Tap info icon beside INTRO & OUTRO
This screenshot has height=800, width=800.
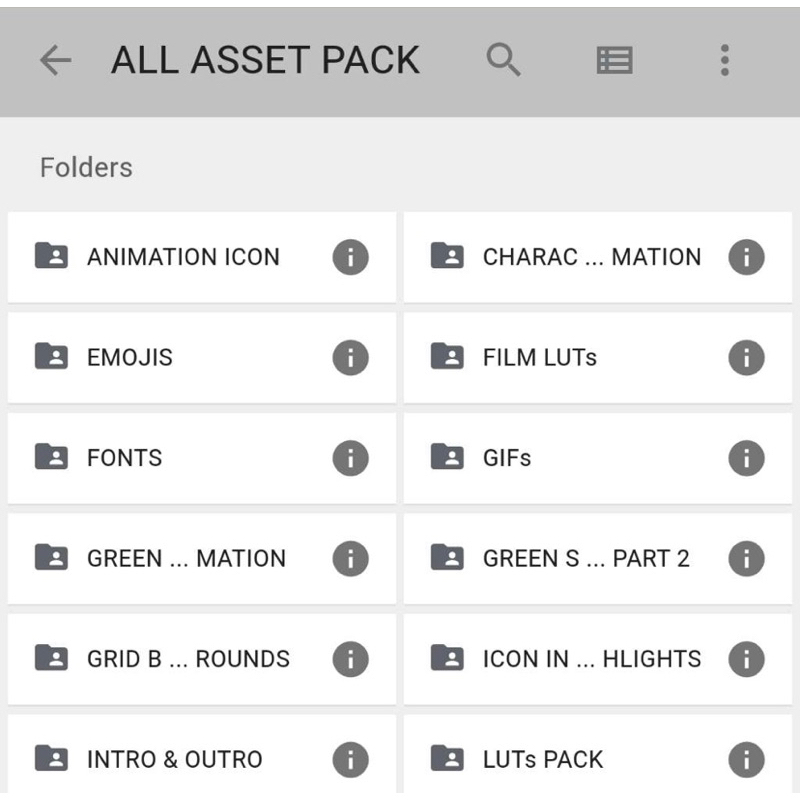pos(350,759)
